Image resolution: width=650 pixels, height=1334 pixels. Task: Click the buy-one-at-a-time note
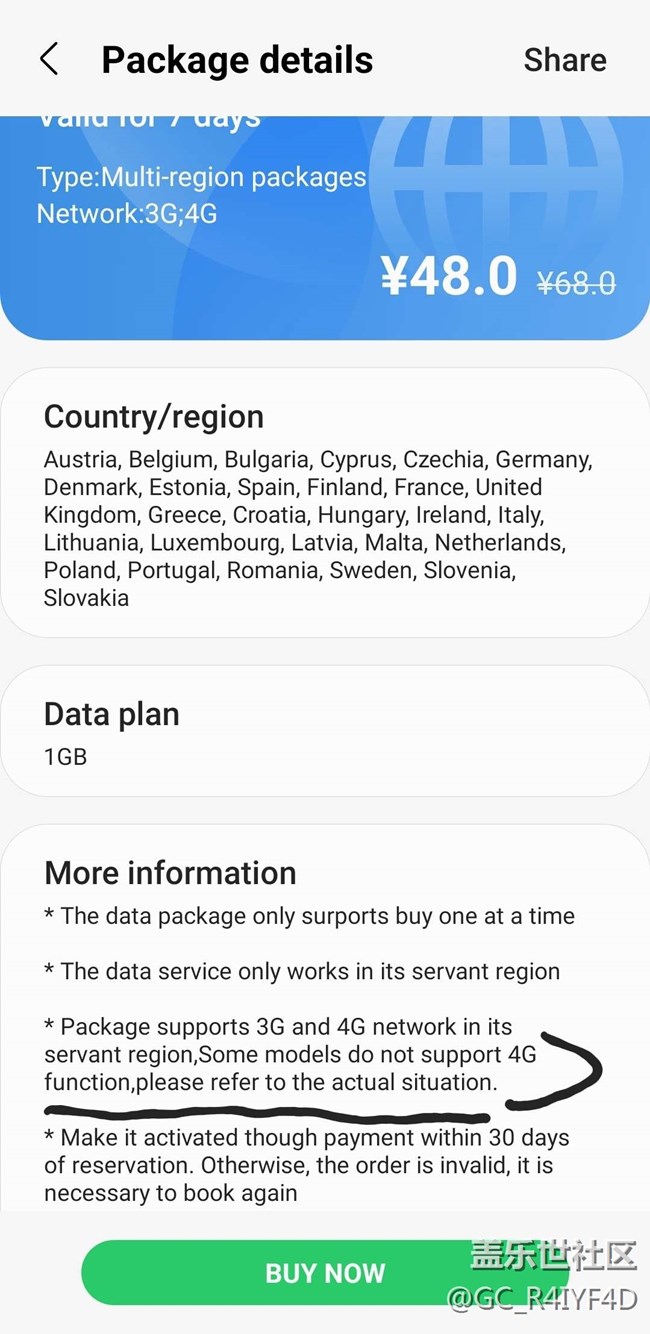(310, 916)
